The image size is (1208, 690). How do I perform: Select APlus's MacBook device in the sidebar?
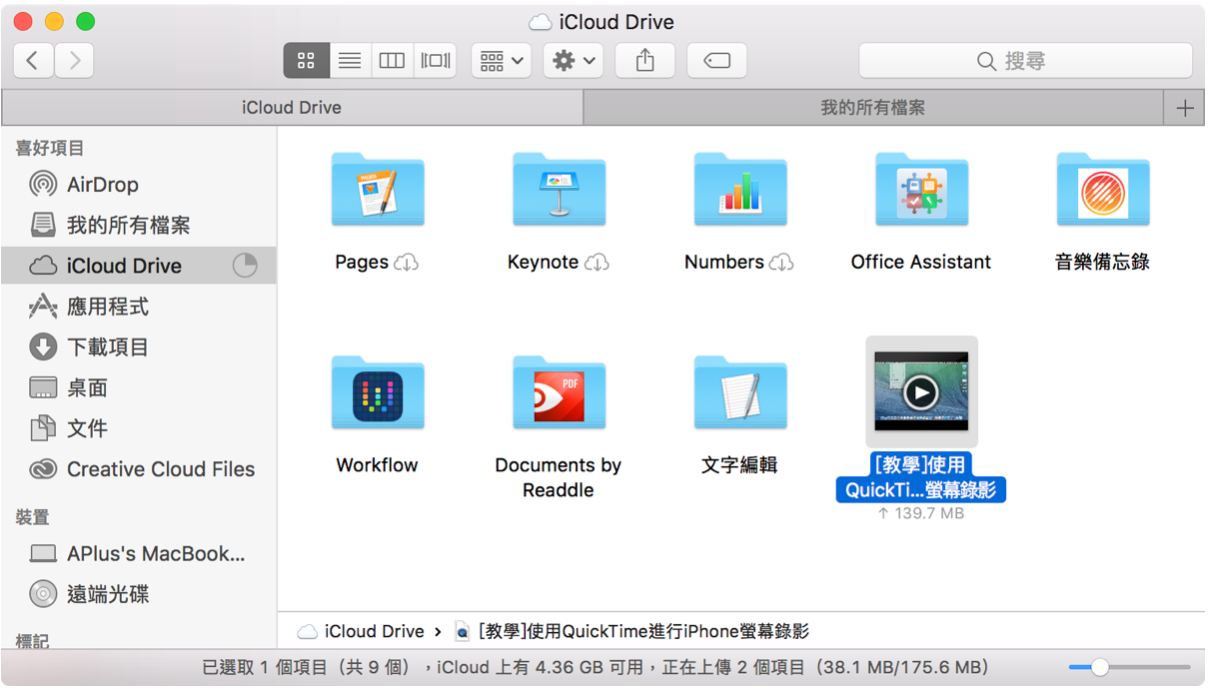pos(138,553)
